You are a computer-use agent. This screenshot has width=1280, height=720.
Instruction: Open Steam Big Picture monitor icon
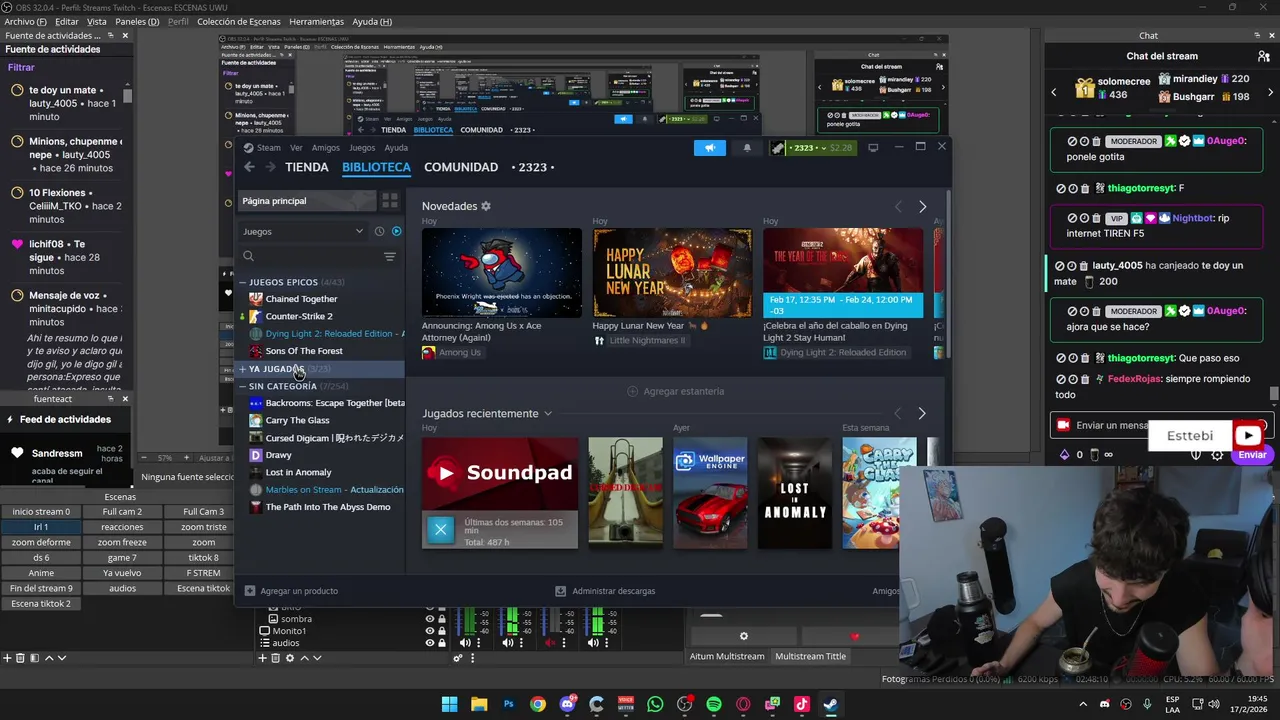(x=873, y=148)
